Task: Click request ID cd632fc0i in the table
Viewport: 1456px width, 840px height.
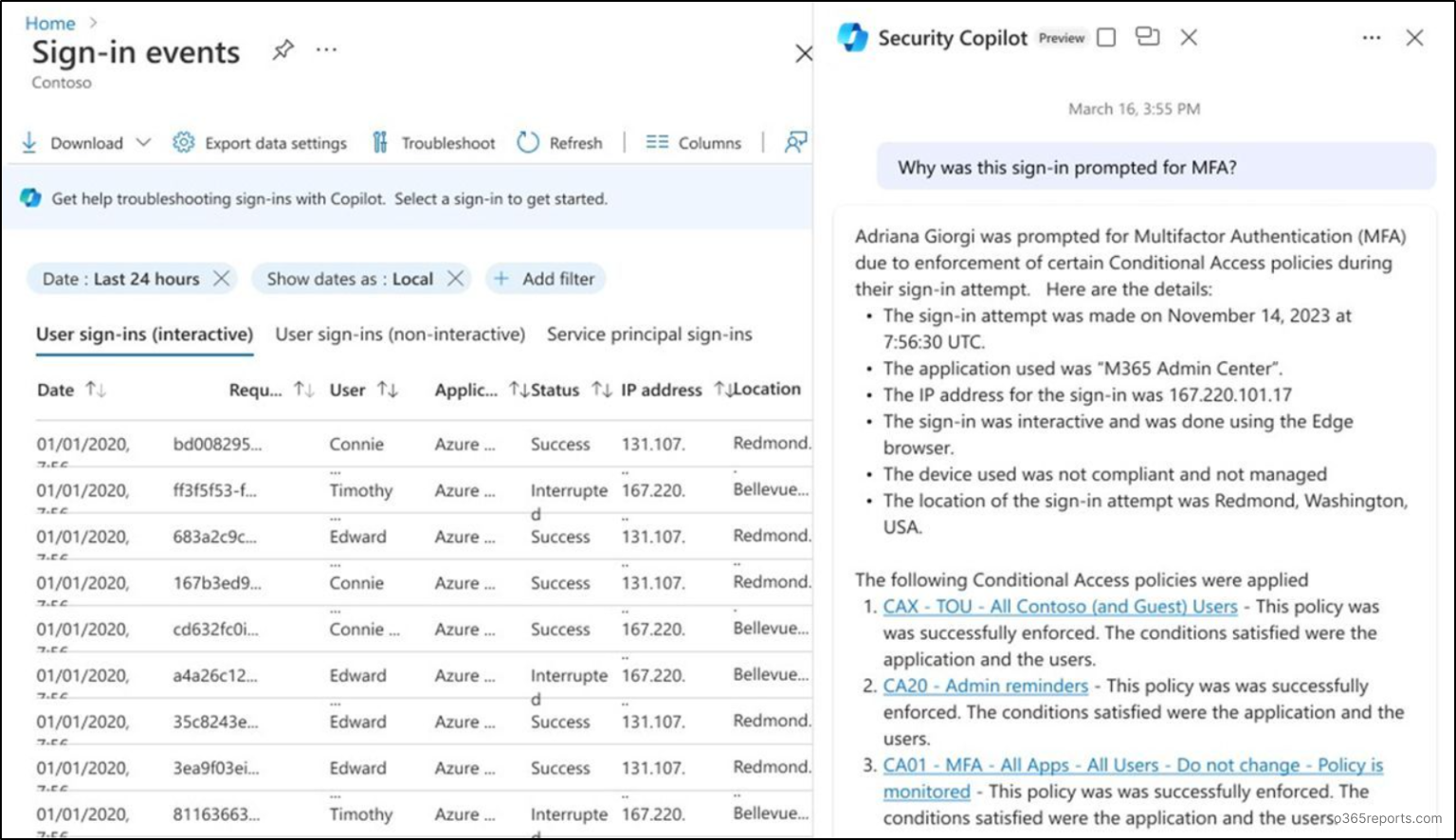Action: pos(215,630)
